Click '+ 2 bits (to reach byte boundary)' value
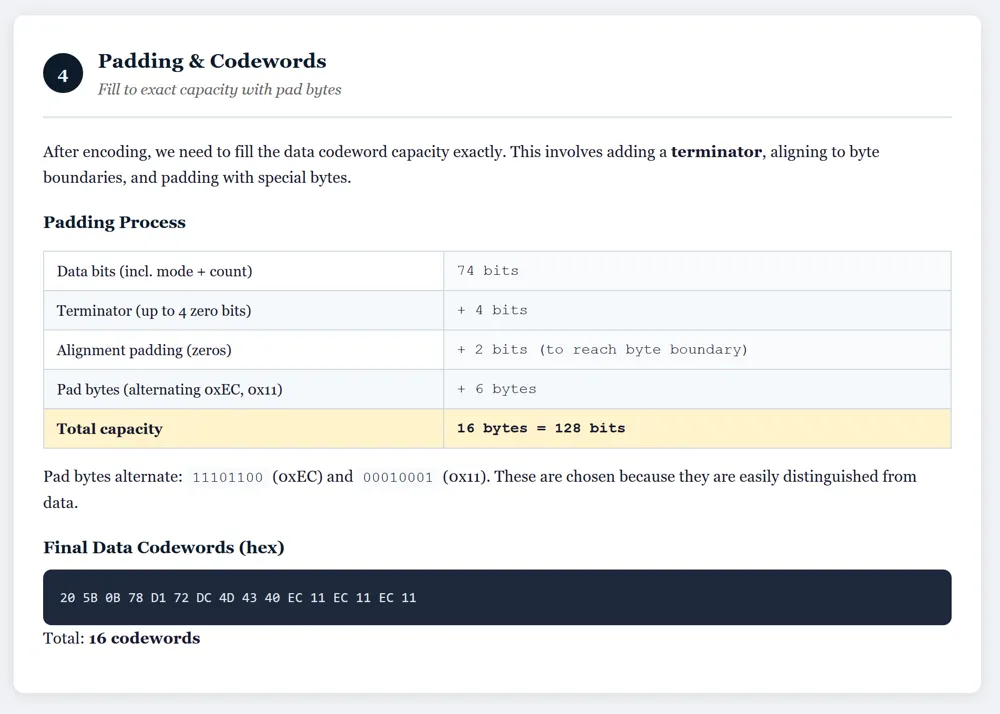The image size is (1000, 714). coord(602,350)
